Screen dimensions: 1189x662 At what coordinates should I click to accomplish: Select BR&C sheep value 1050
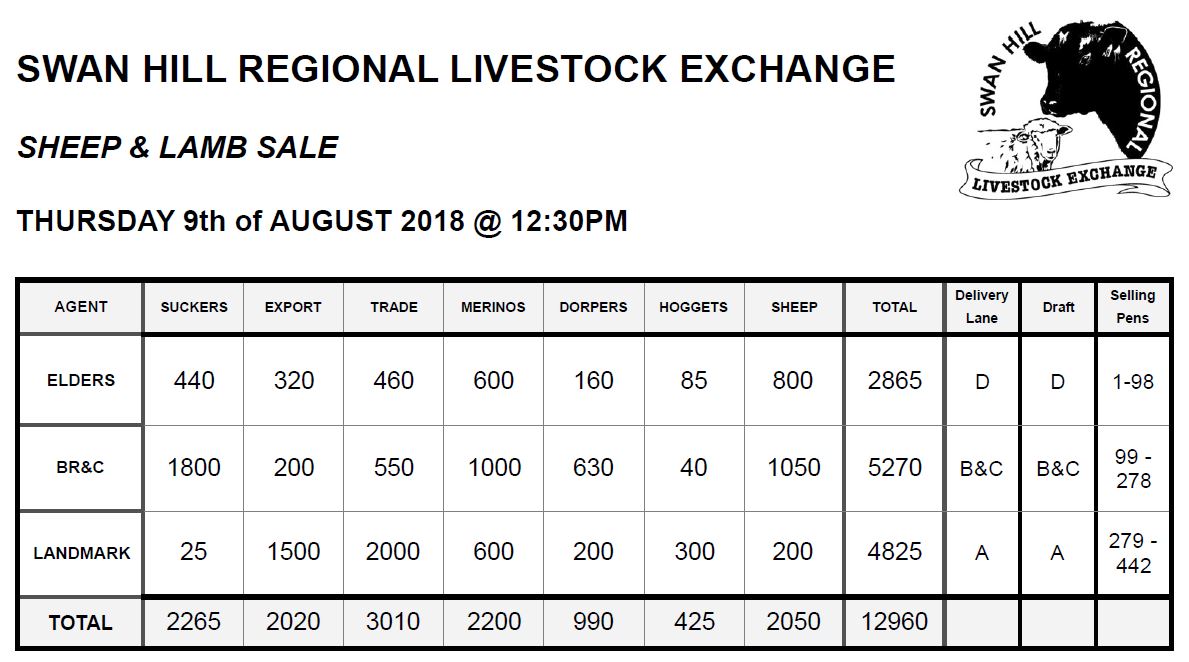794,467
